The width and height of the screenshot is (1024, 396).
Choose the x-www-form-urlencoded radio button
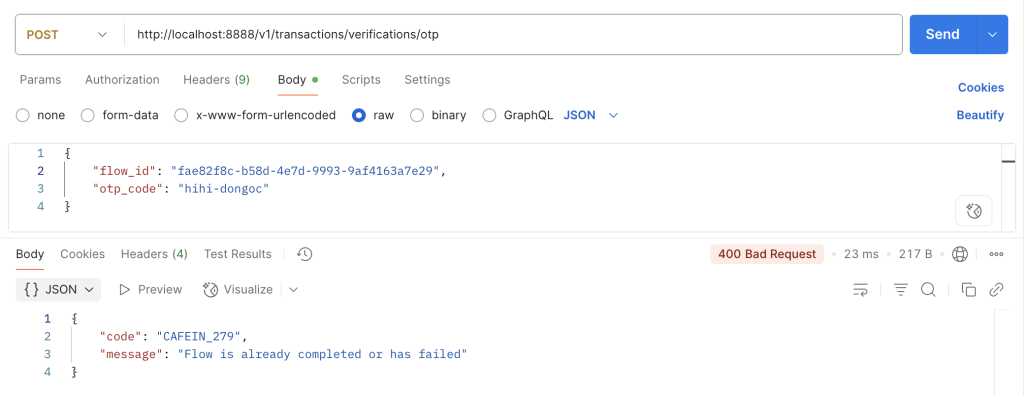[x=182, y=116]
